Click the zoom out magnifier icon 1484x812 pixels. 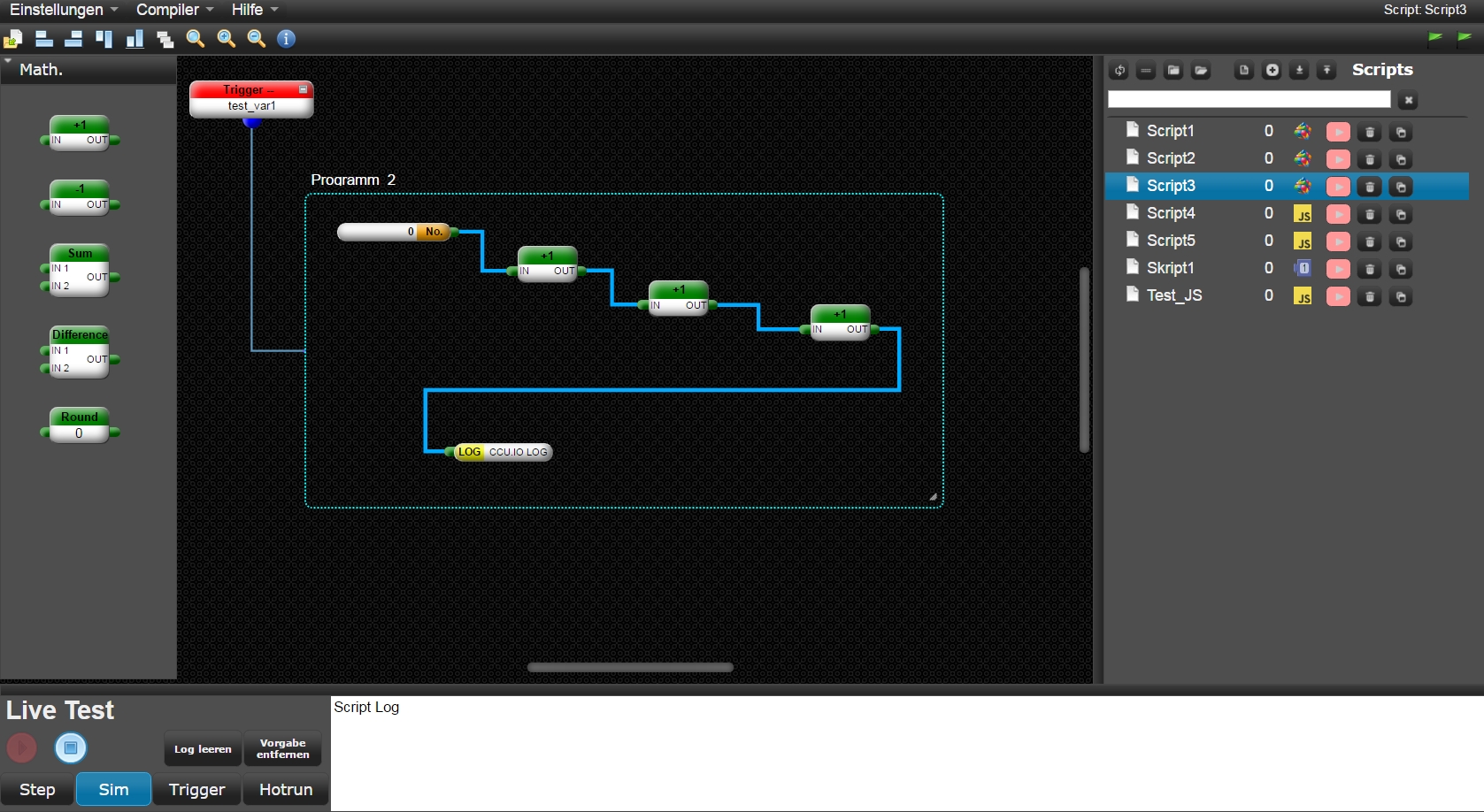pos(257,39)
